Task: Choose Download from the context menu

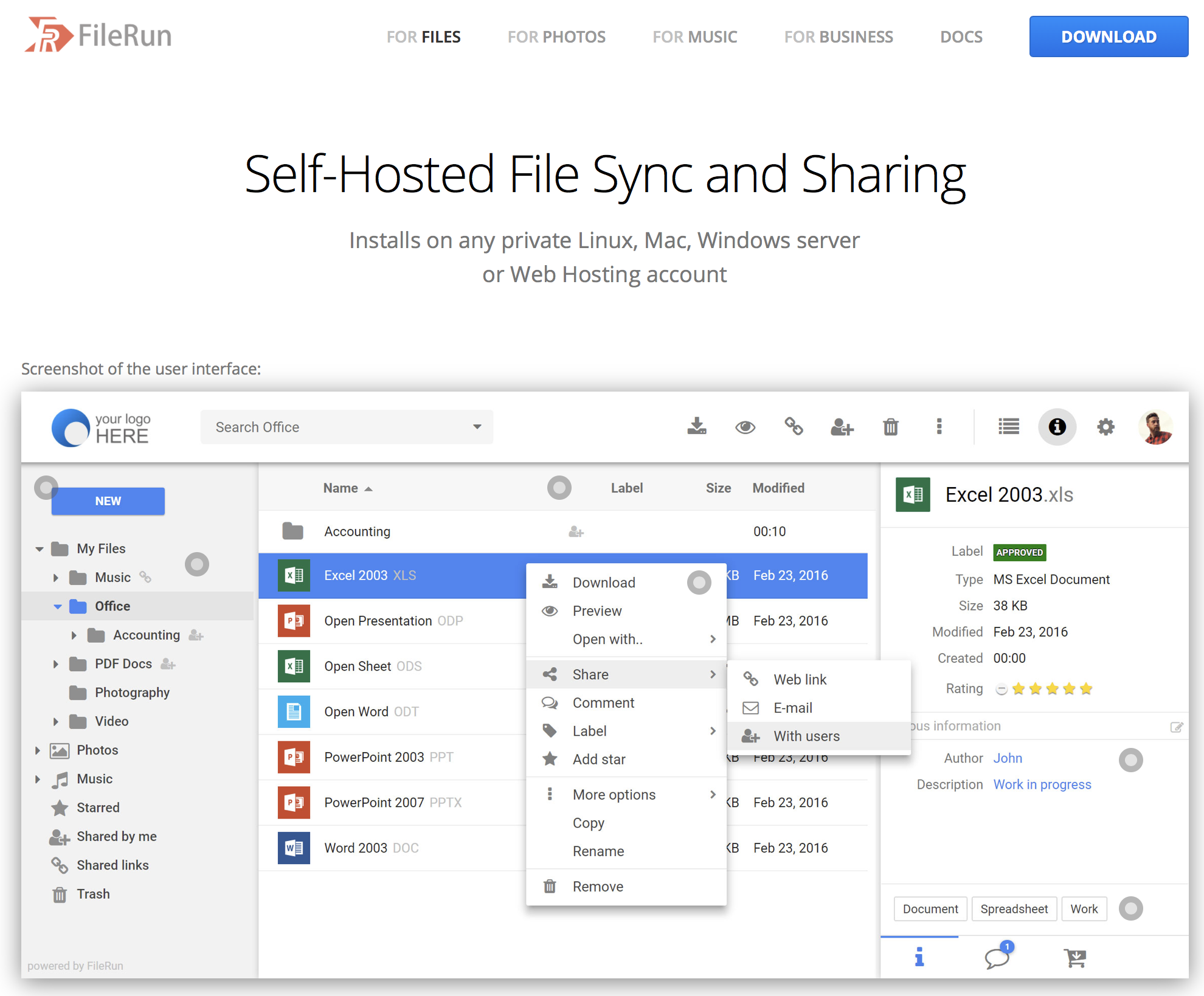Action: click(x=626, y=583)
